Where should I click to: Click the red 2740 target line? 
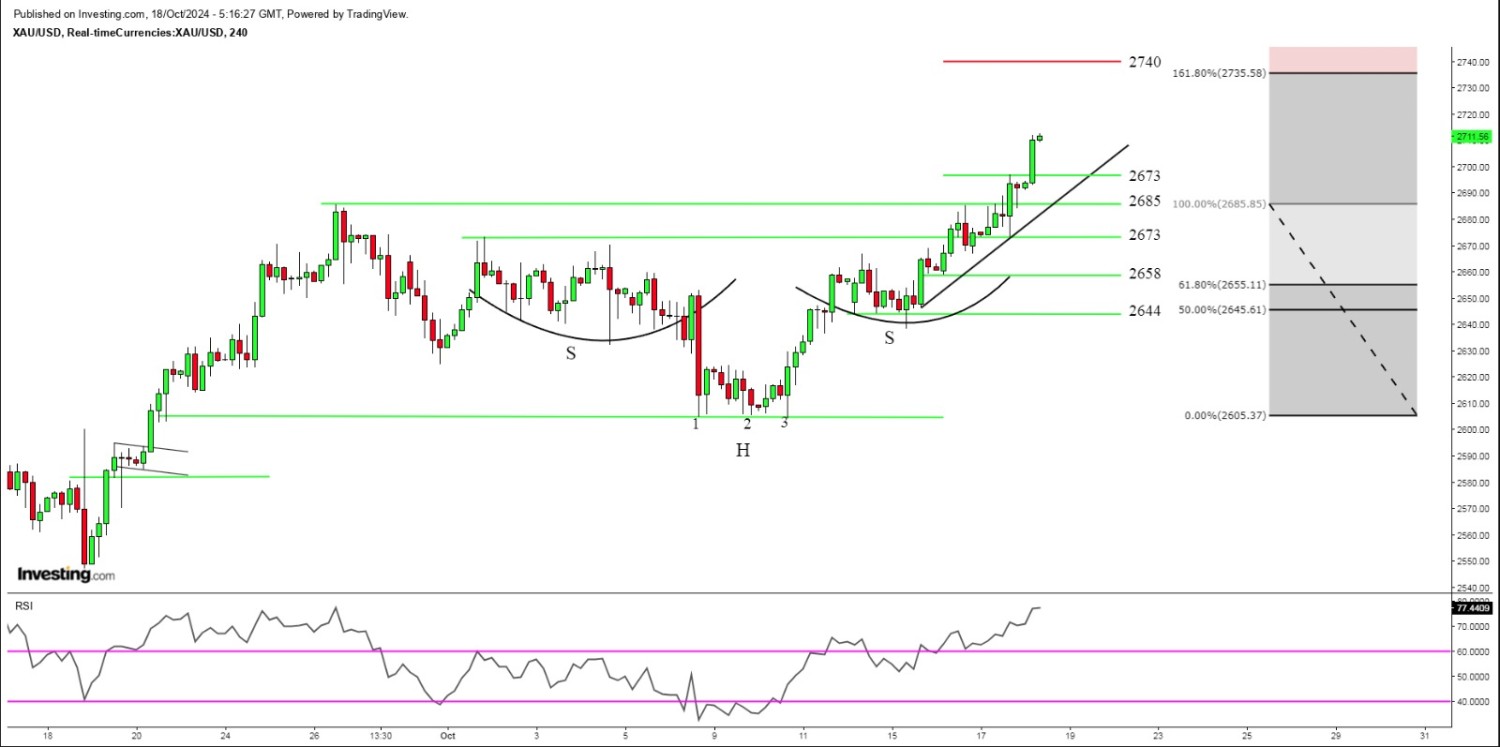[1030, 62]
